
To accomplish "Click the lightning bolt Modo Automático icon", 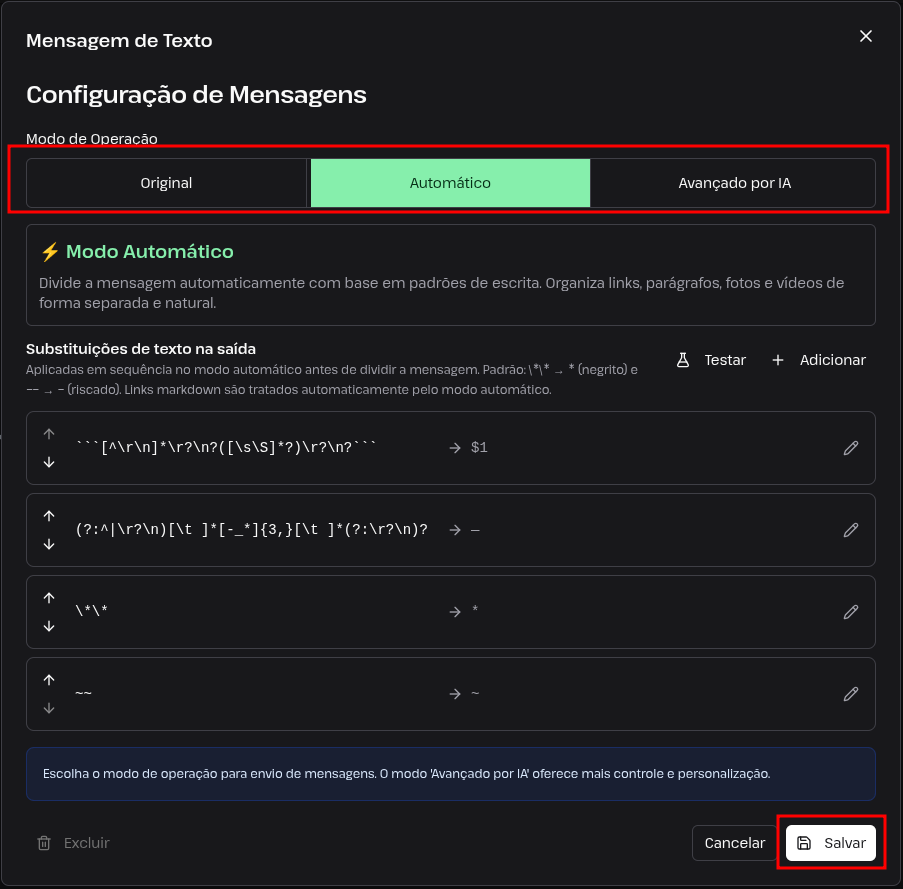I will [x=50, y=252].
